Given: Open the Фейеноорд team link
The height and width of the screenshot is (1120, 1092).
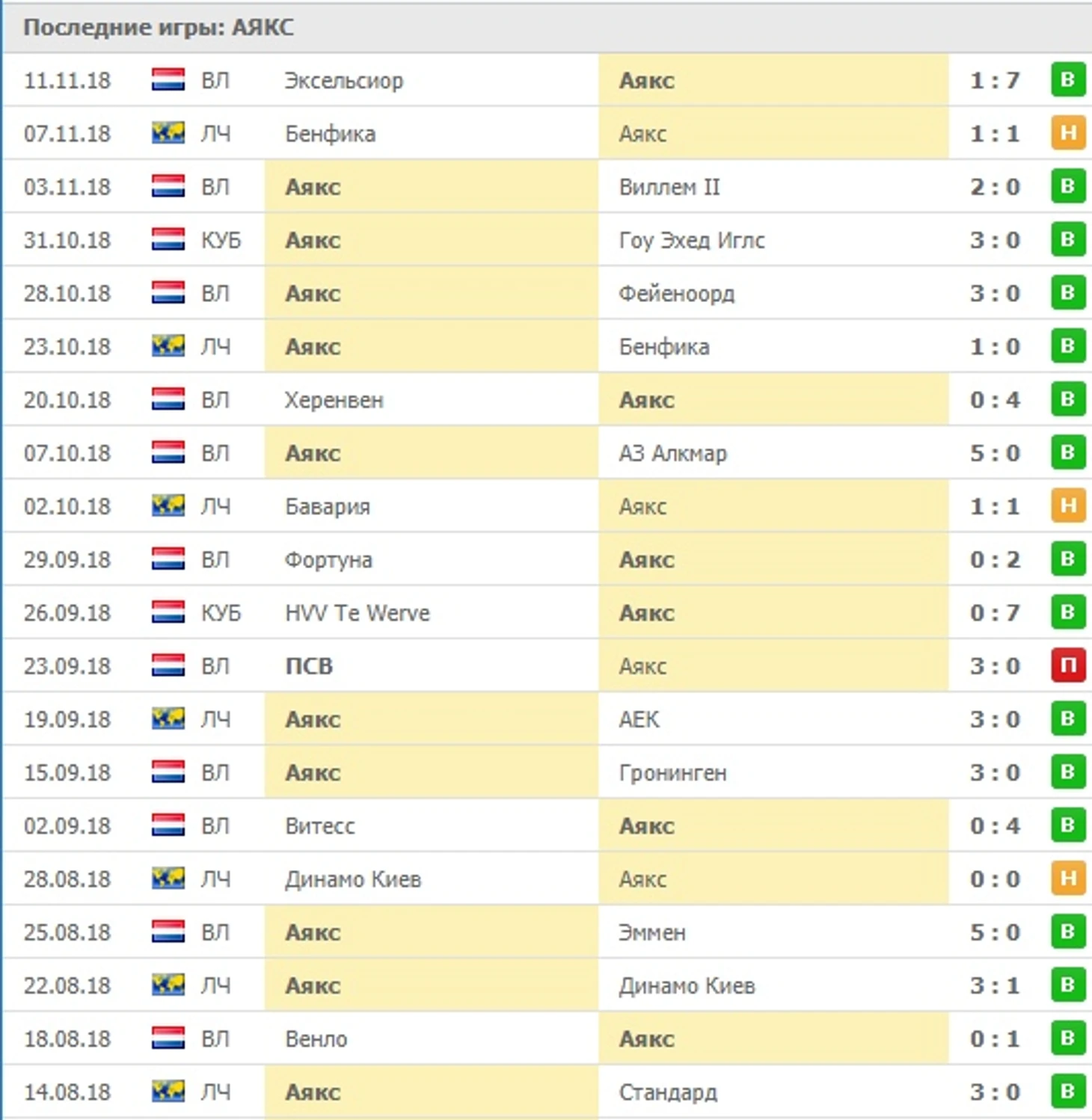Looking at the screenshot, I should click(676, 294).
